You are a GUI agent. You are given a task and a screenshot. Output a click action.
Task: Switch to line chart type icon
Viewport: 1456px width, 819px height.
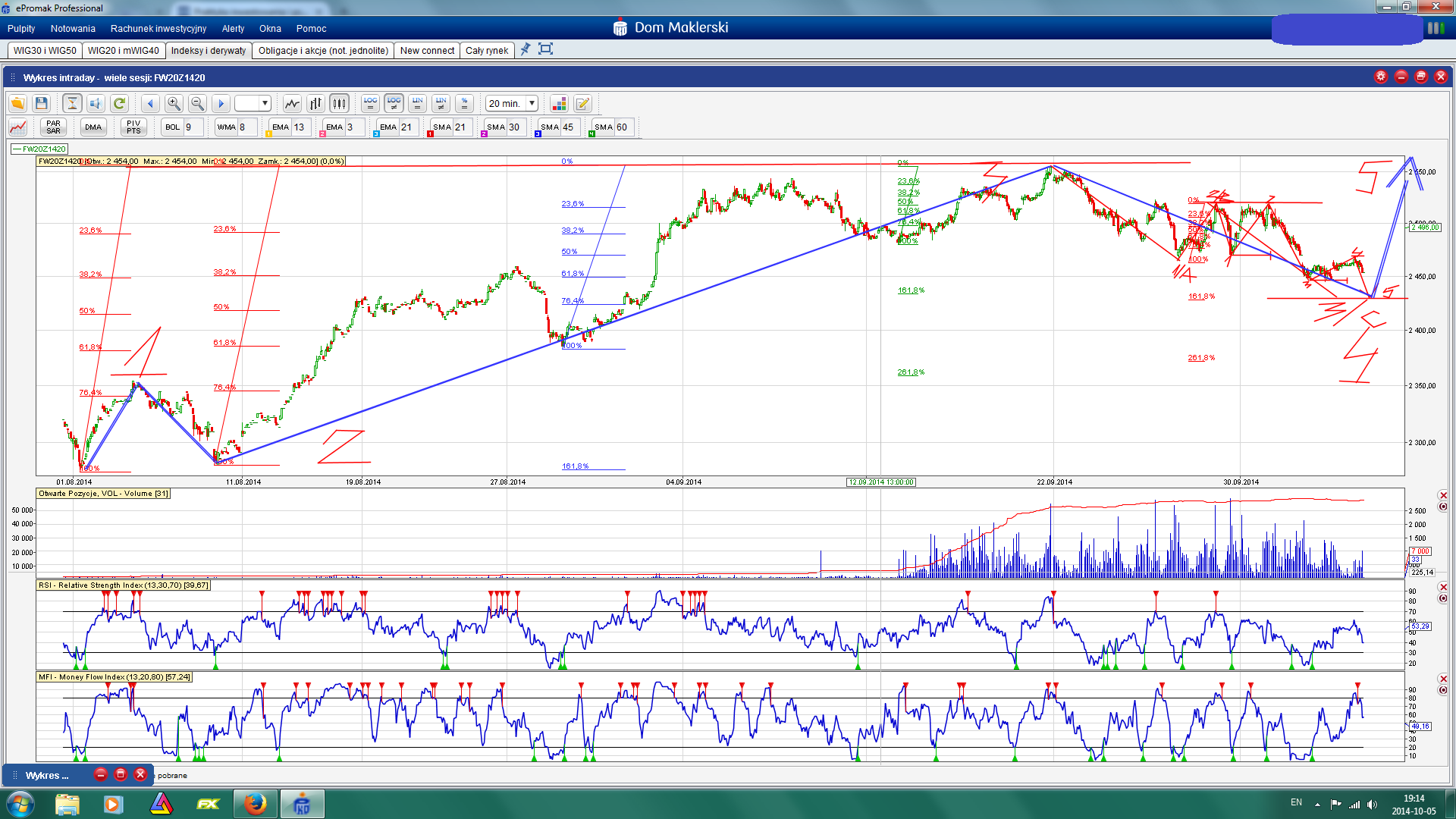click(x=292, y=104)
